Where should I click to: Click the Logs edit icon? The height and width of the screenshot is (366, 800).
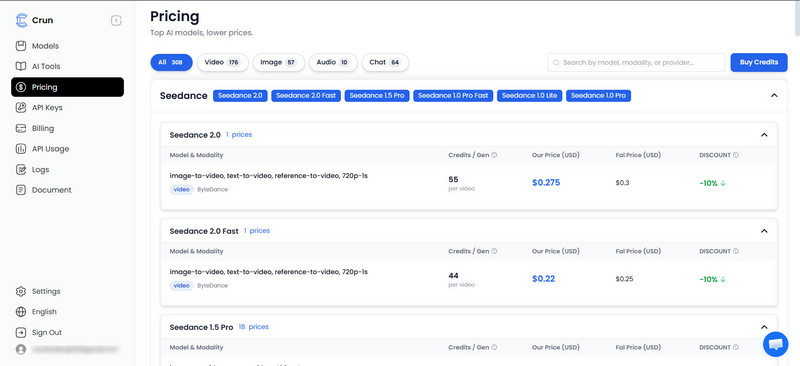tap(20, 169)
